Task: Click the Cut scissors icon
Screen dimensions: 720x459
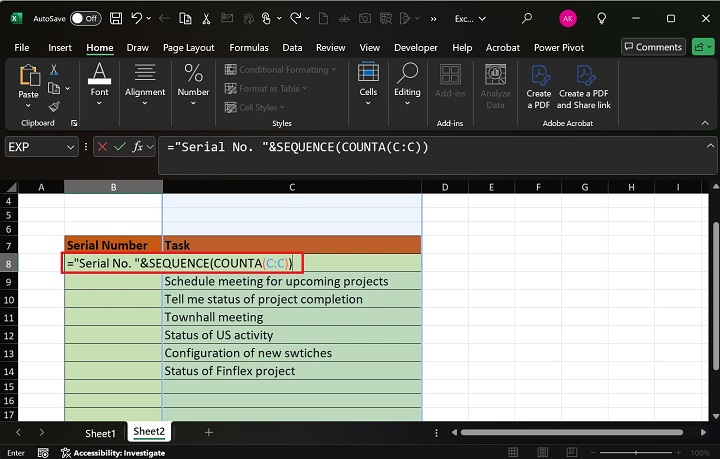Action: tap(54, 69)
